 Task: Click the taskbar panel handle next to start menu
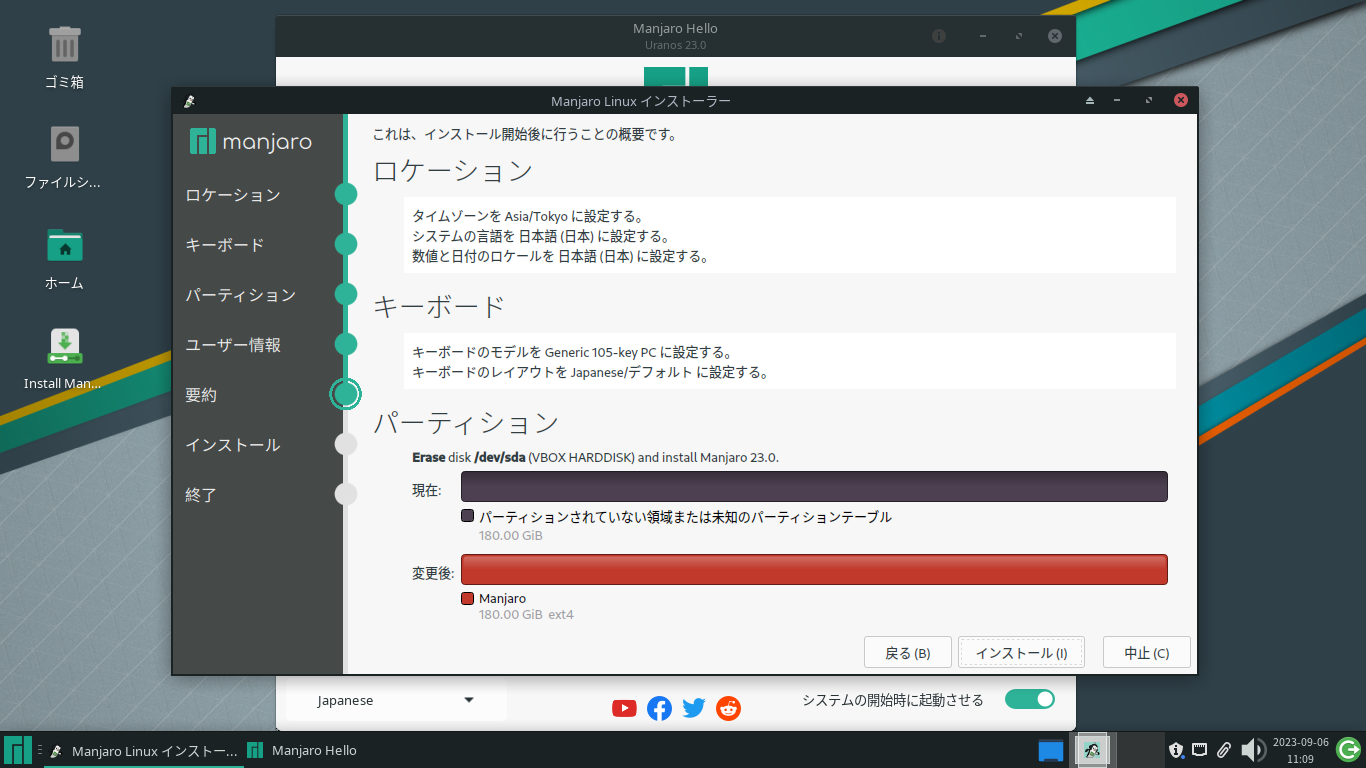tap(39, 750)
